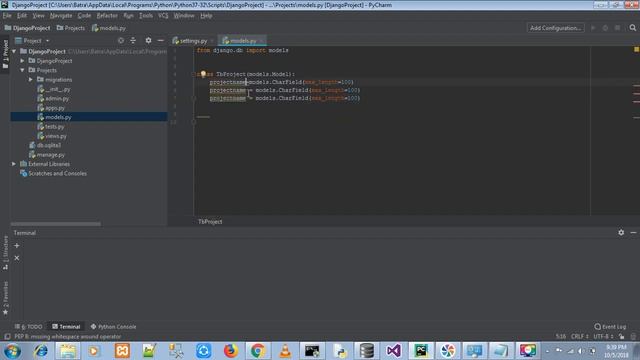Viewport: 640px width, 360px height.
Task: Click the Run play icon in toolbar
Action: (593, 28)
